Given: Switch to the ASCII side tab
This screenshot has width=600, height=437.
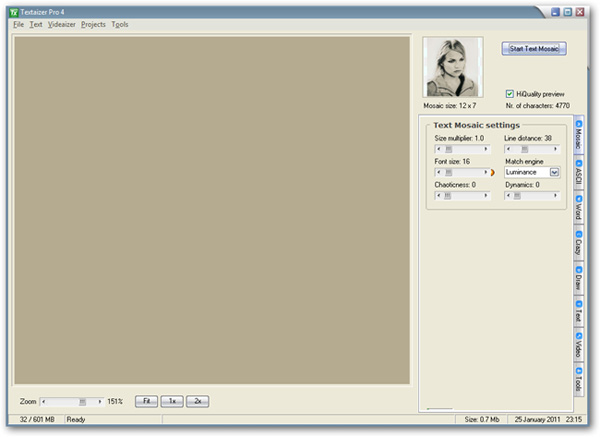Looking at the screenshot, I should pyautogui.click(x=579, y=172).
